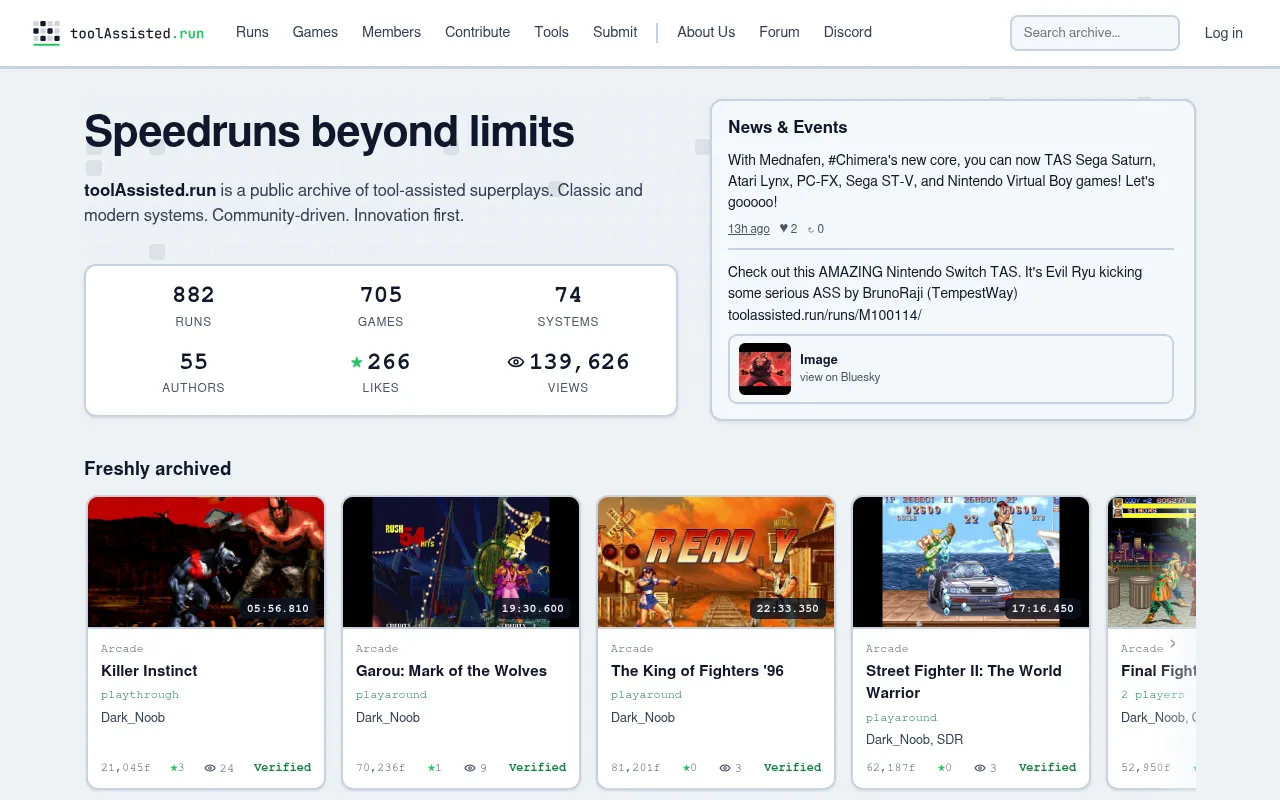The height and width of the screenshot is (800, 1280).
Task: Click the star icon on Garou card
Action: coord(431,768)
